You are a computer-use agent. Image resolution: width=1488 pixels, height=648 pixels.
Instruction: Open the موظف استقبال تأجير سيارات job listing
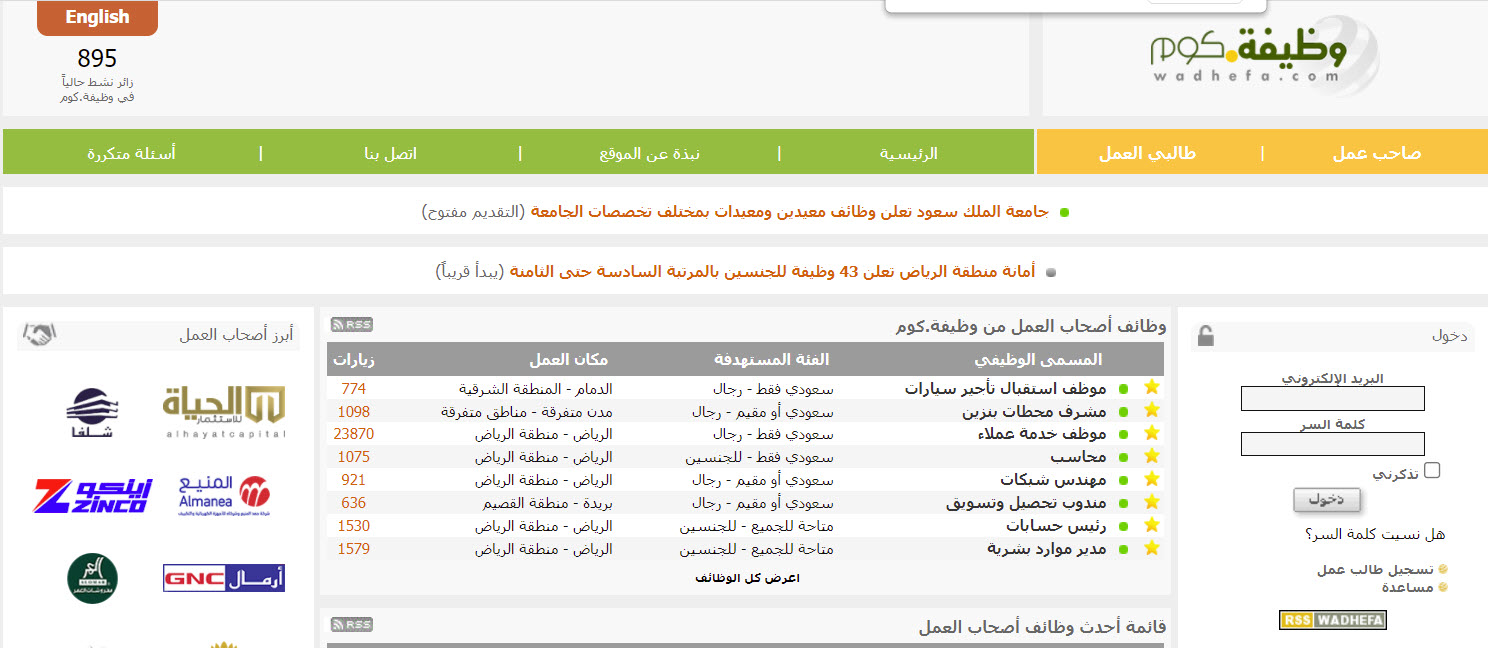click(x=1005, y=388)
